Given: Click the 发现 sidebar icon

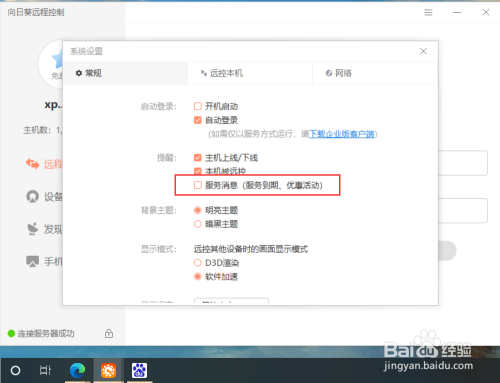Looking at the screenshot, I should point(33,229).
